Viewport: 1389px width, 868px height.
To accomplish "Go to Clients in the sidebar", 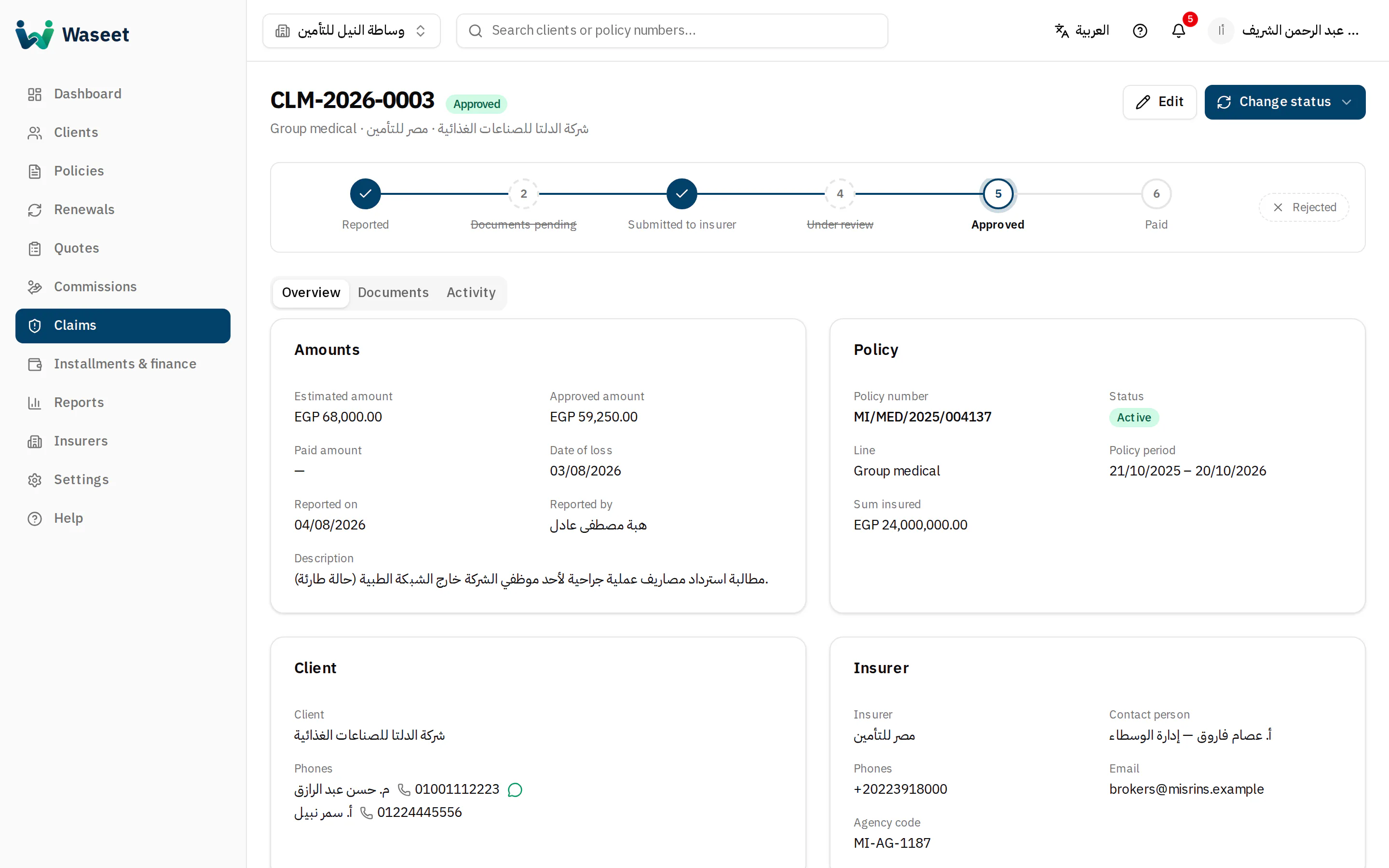I will (x=123, y=132).
